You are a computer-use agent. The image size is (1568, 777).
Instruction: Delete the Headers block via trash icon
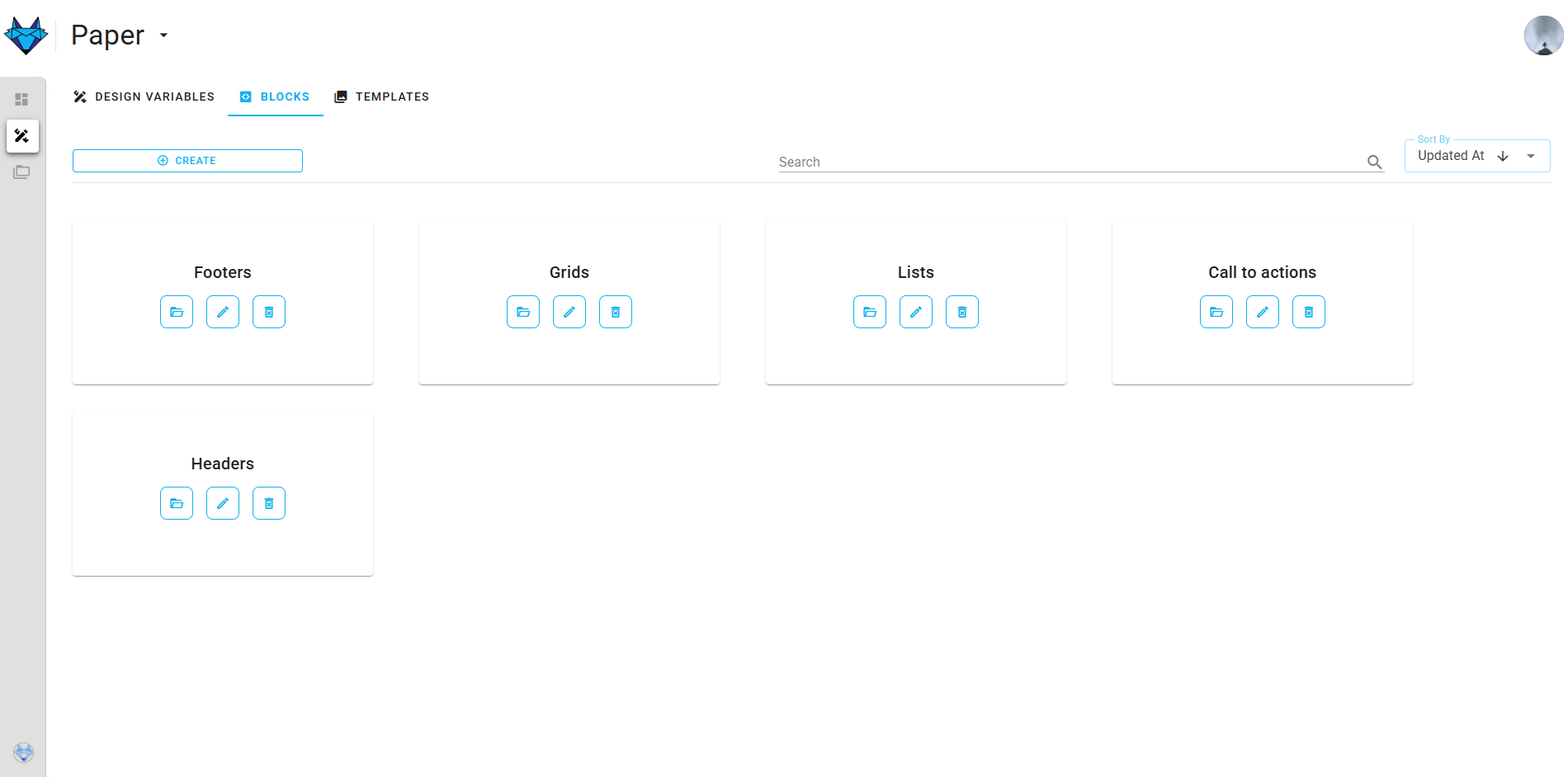tap(269, 503)
